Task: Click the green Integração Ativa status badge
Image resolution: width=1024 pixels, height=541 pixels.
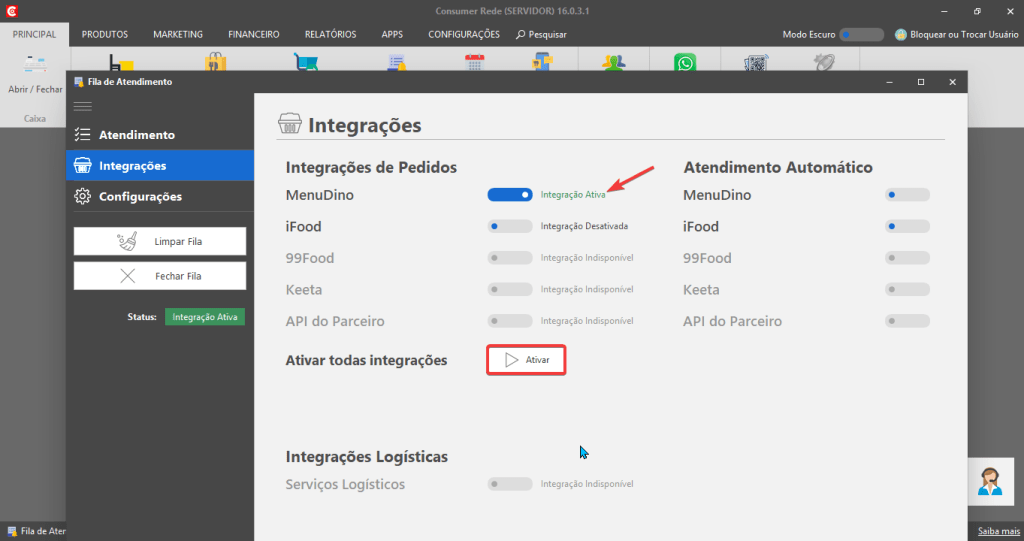Action: (x=205, y=317)
